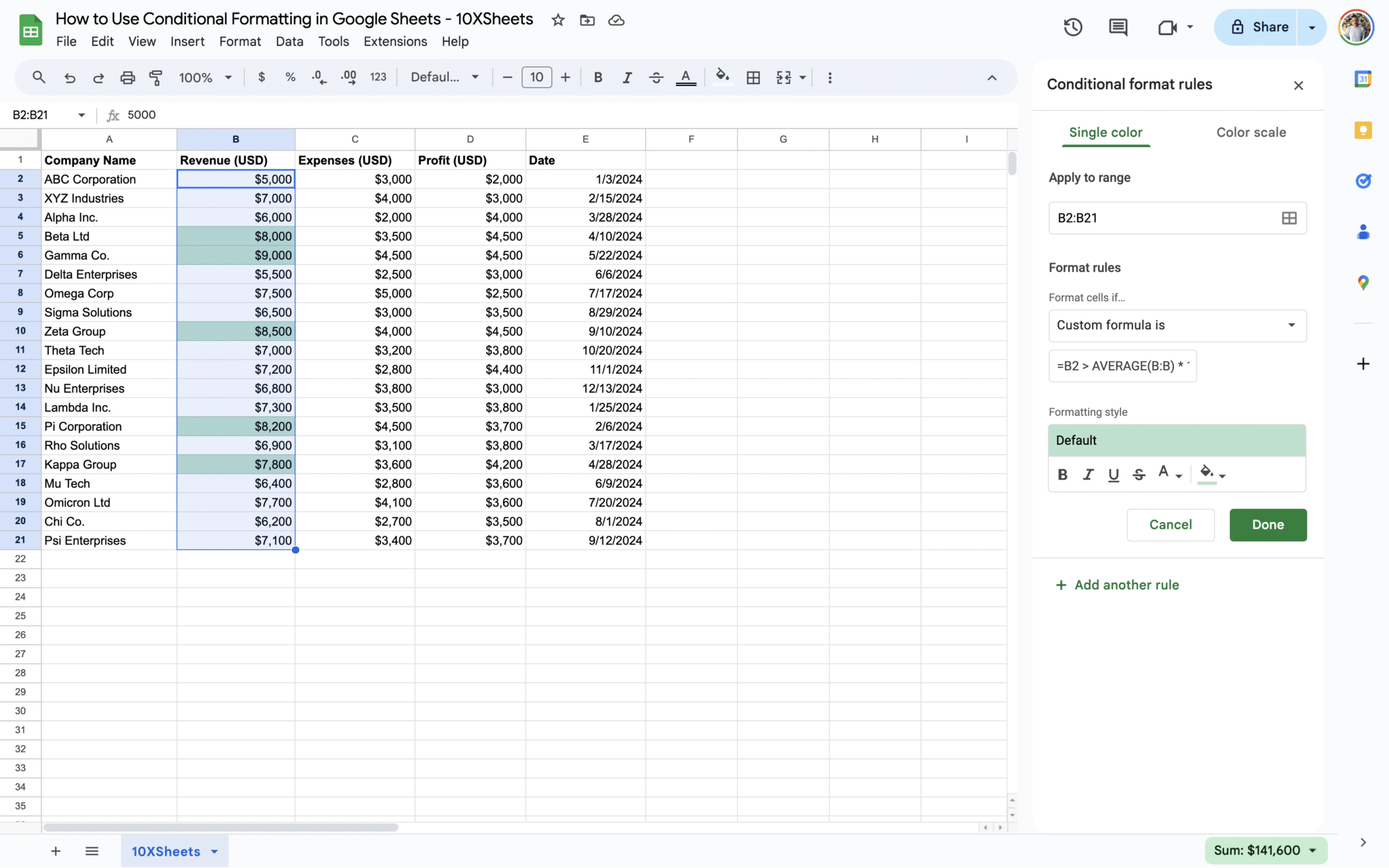
Task: Open more number formats 123
Action: [378, 77]
